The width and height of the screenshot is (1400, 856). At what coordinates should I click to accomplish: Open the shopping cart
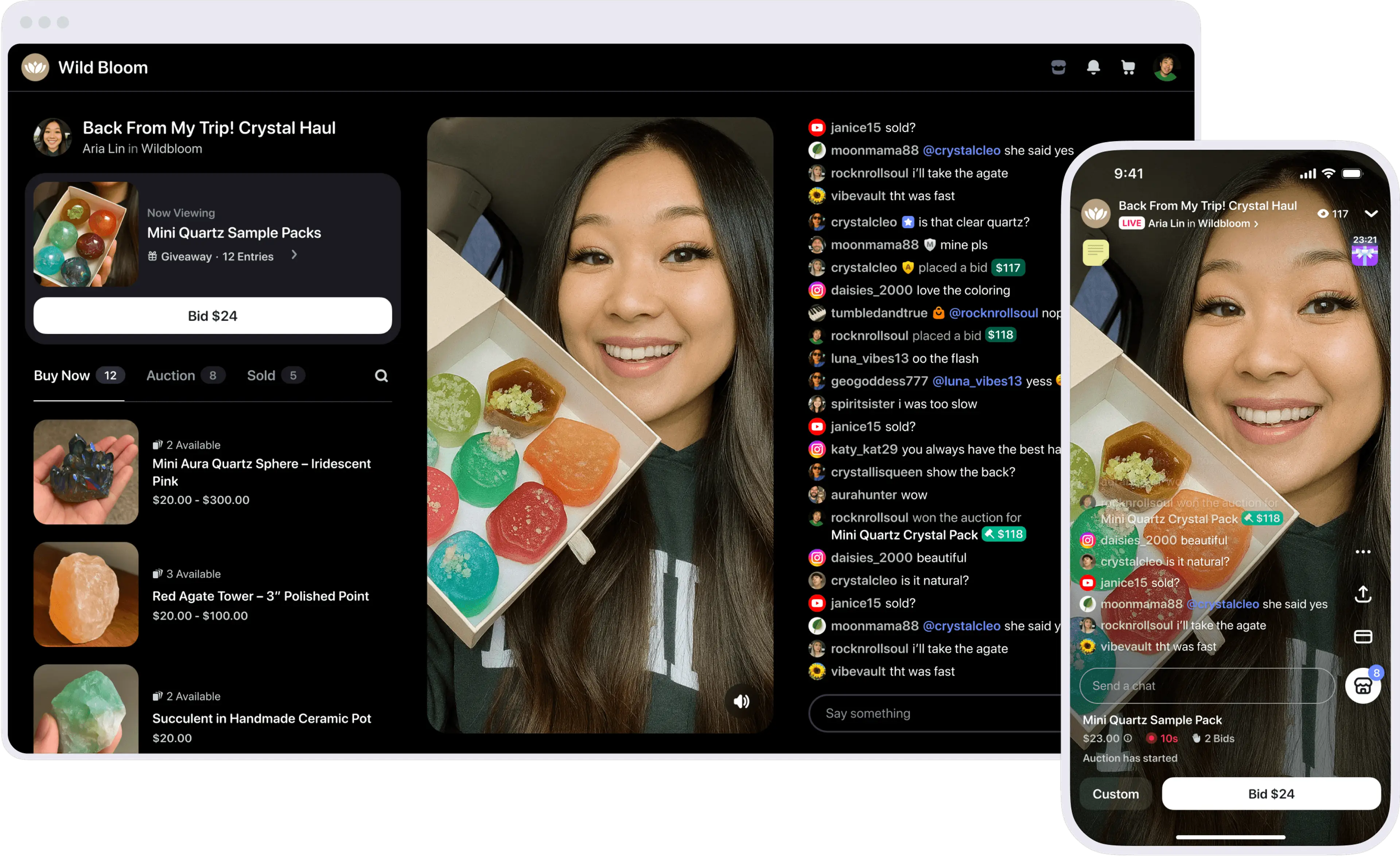(x=1128, y=67)
